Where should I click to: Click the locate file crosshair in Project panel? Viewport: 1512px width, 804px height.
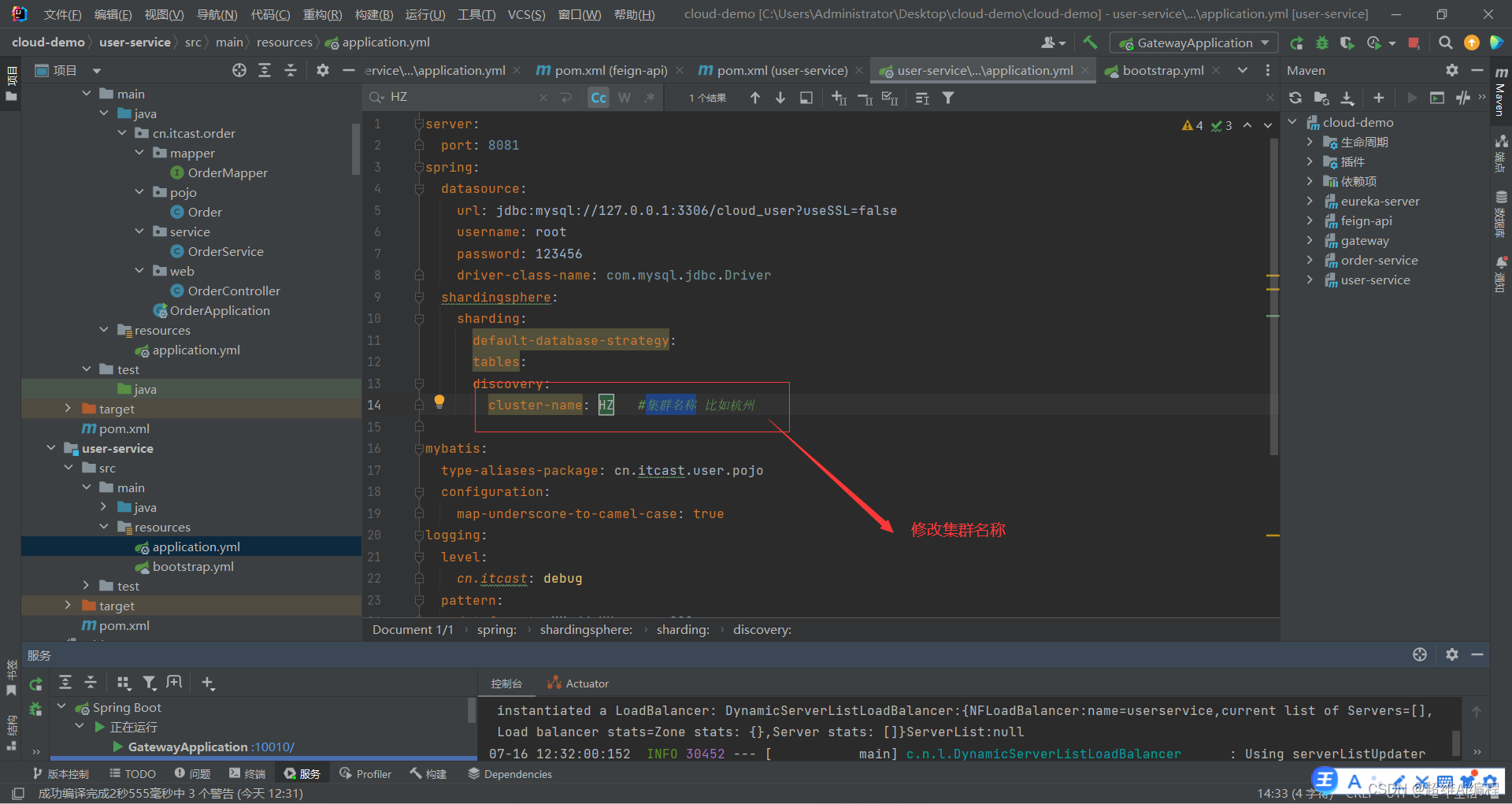tap(239, 70)
